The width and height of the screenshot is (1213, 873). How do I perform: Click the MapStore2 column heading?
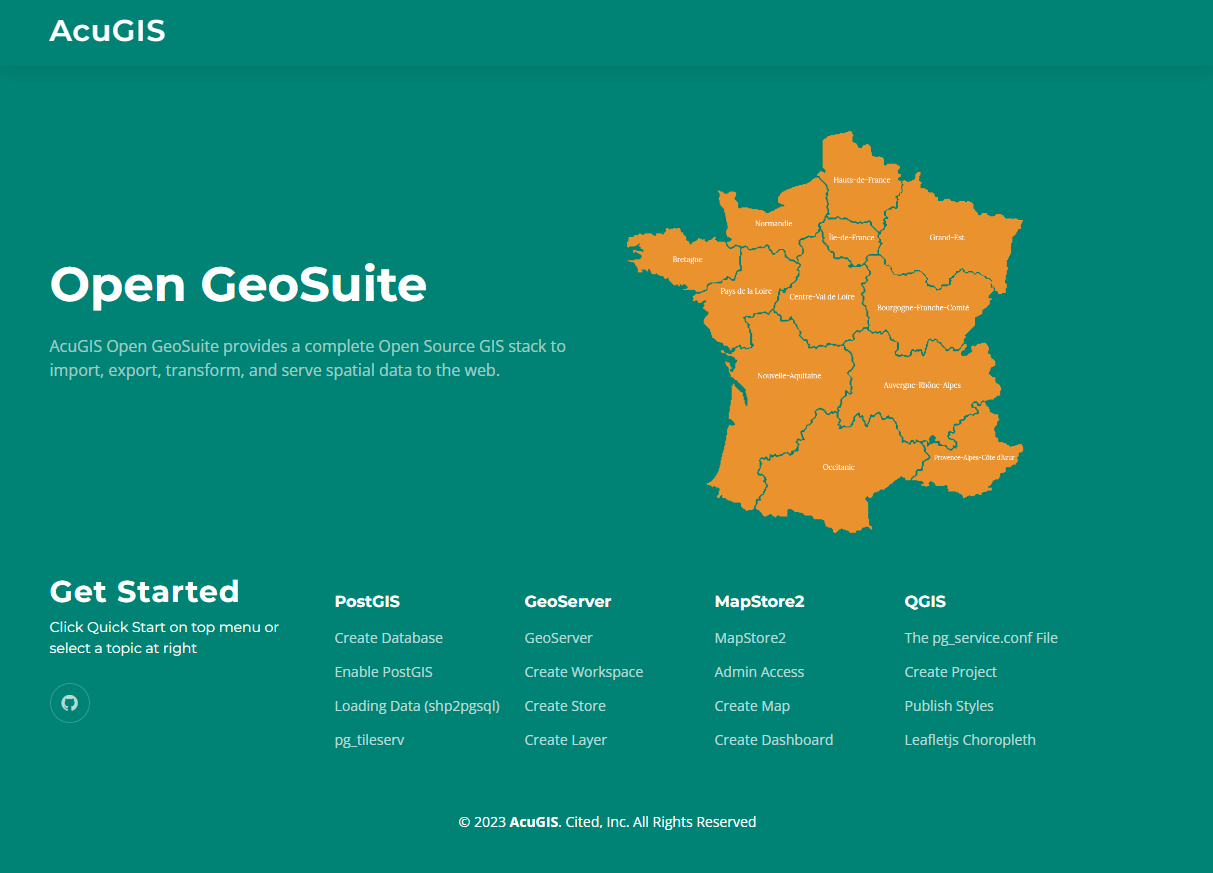coord(760,602)
